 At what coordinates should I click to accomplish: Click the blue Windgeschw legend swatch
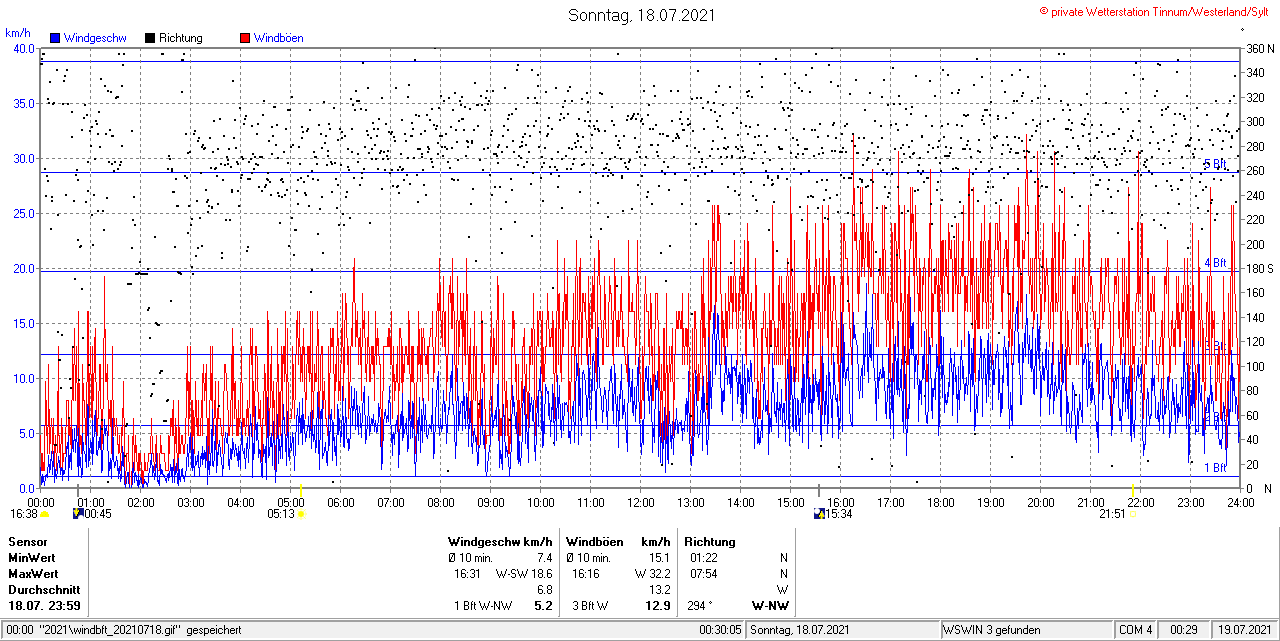(x=55, y=38)
